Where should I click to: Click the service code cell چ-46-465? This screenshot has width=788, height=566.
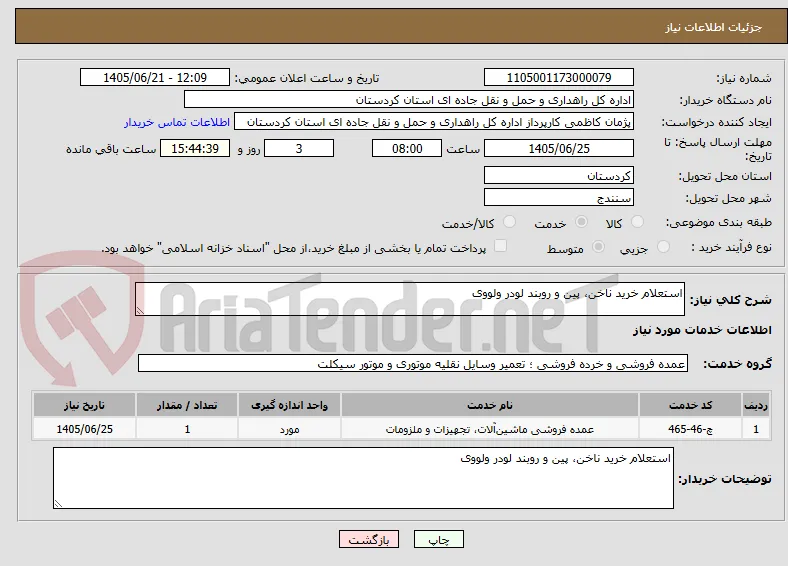tap(691, 429)
